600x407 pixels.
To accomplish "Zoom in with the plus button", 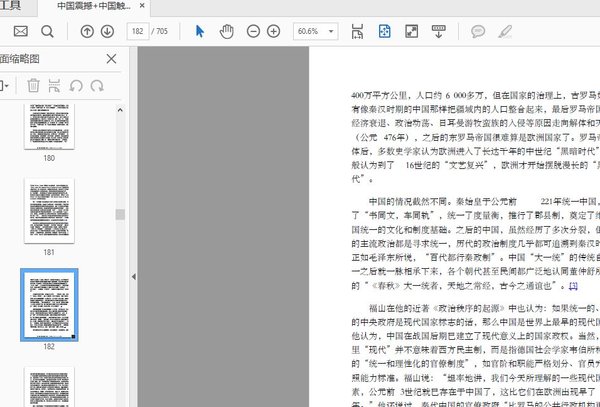I will coord(273,31).
